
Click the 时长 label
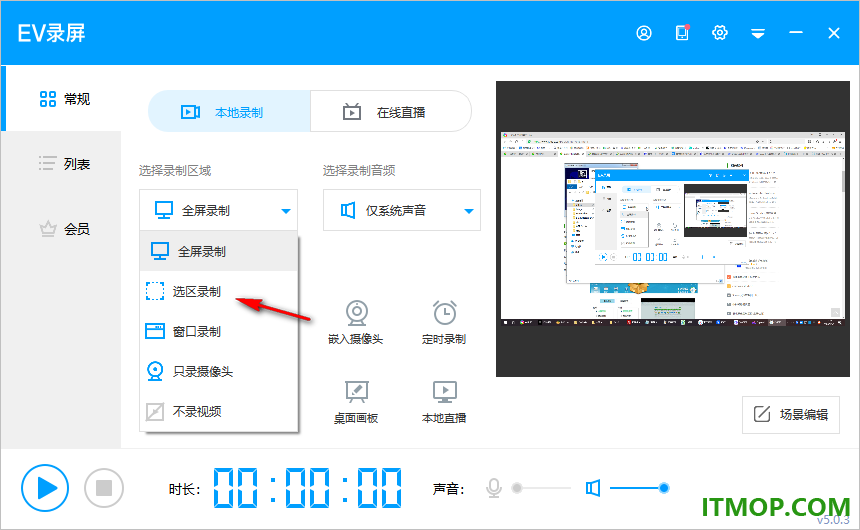[184, 489]
